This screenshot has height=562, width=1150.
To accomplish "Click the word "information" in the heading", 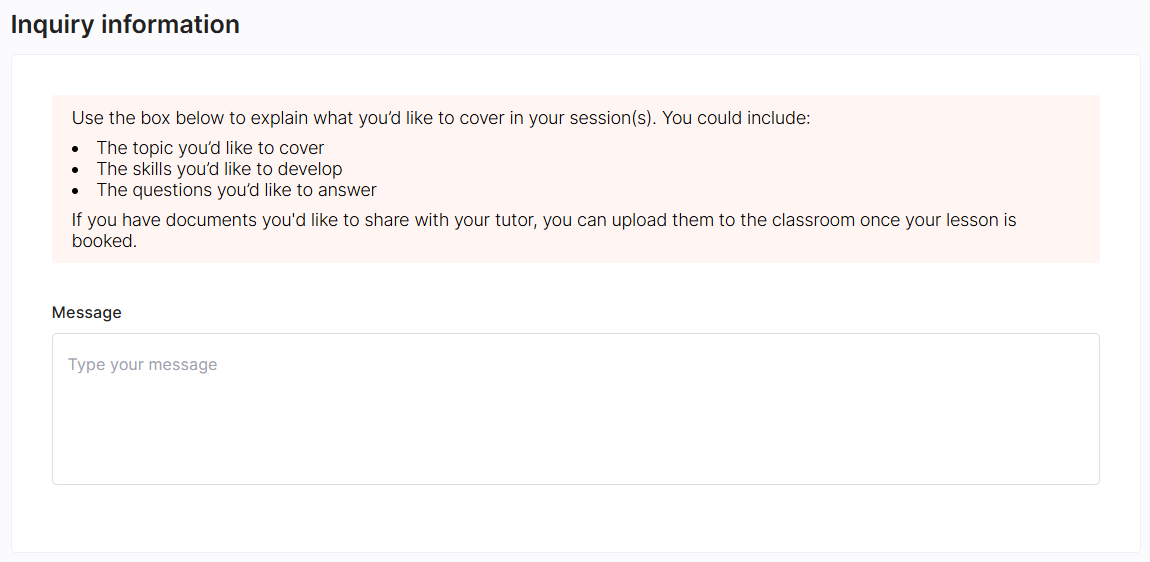I will point(171,25).
